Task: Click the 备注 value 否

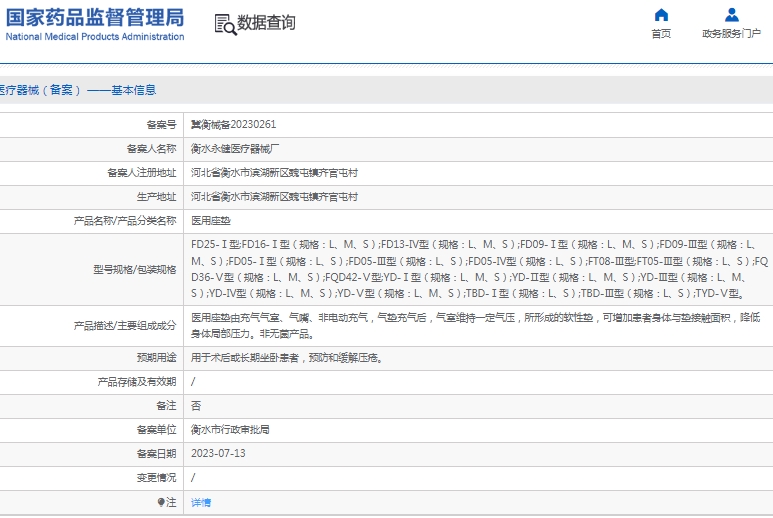Action: pyautogui.click(x=196, y=406)
